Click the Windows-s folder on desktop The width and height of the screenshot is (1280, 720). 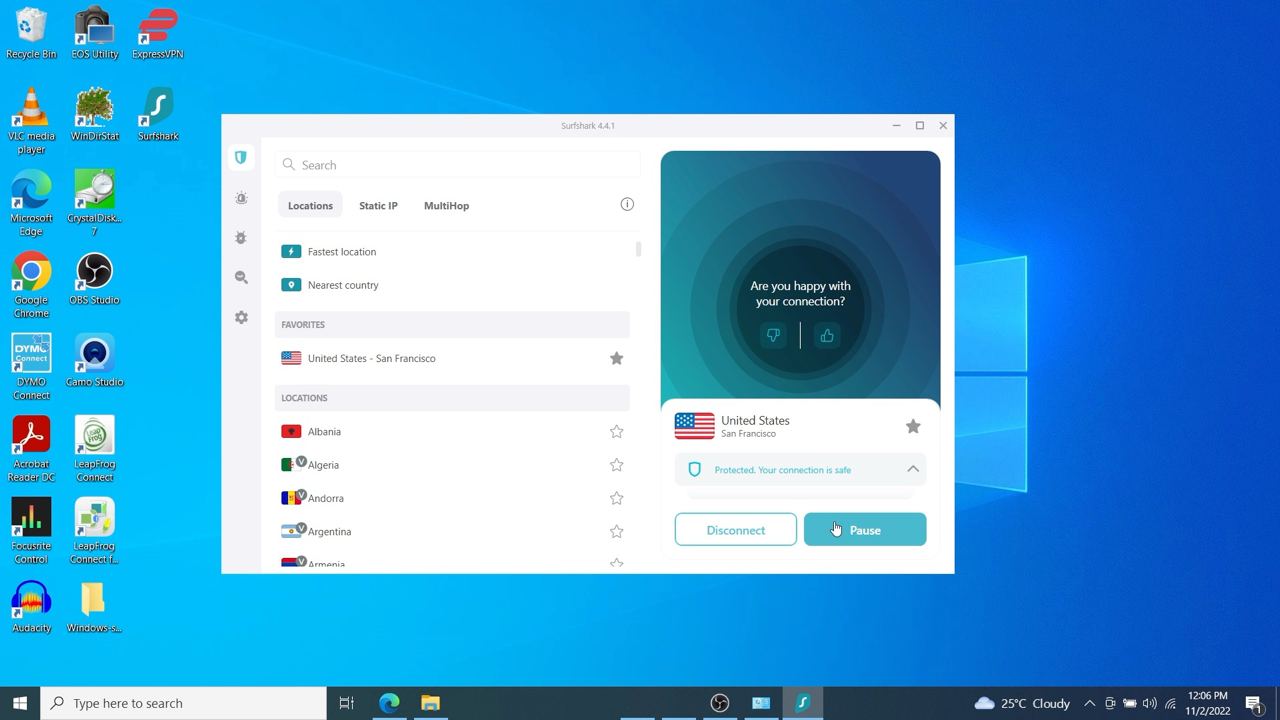(95, 608)
